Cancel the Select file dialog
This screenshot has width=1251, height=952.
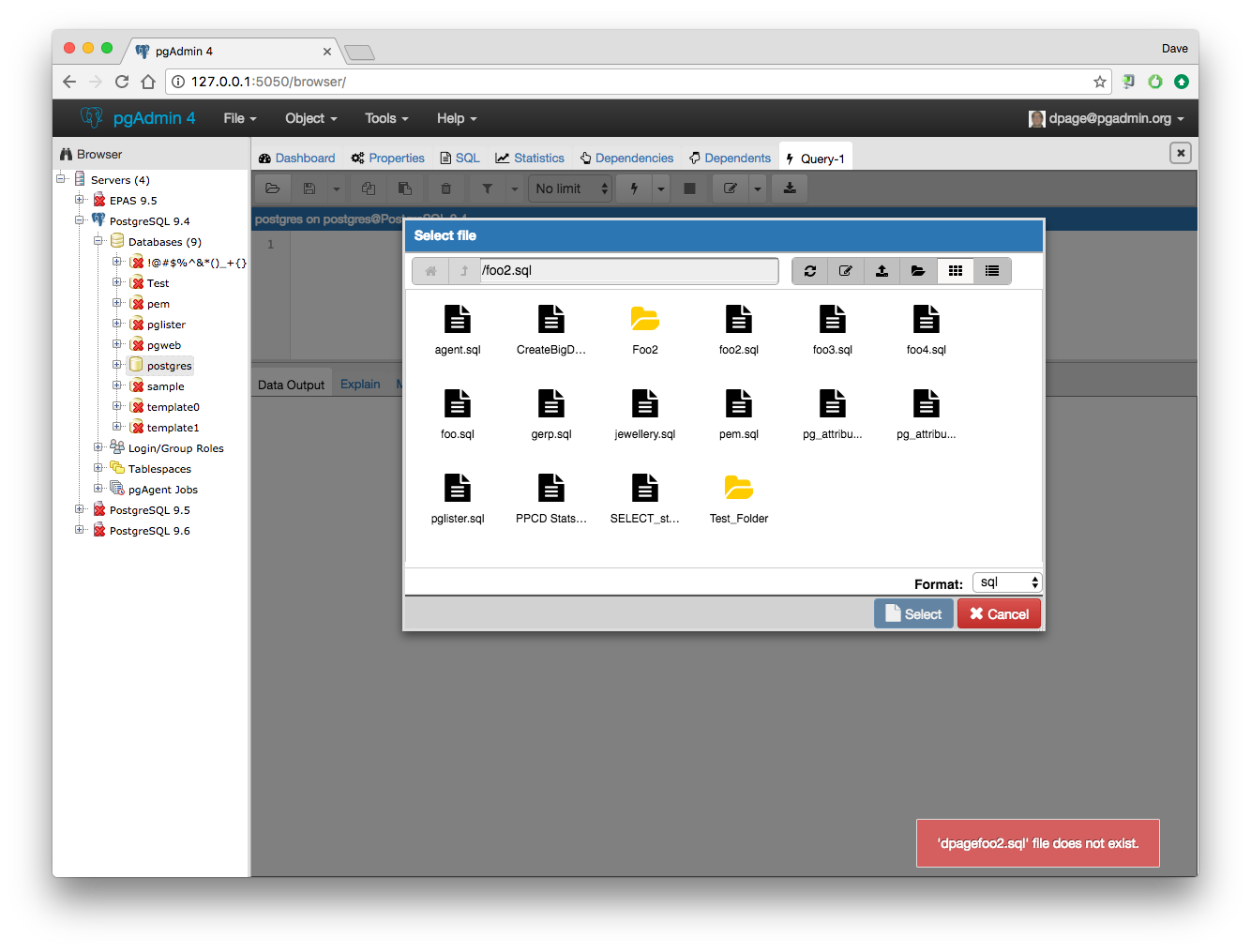click(x=1000, y=614)
